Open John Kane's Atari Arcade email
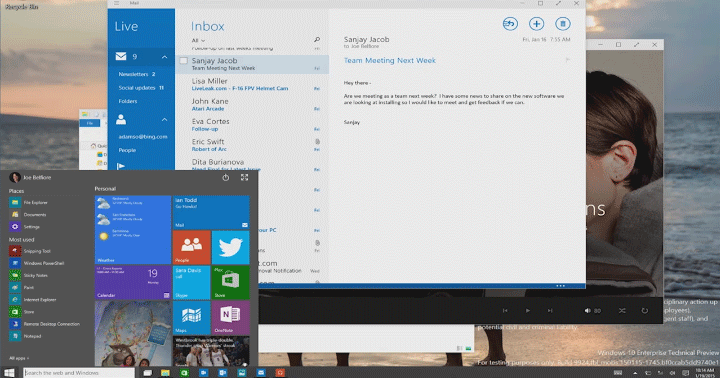 252,104
